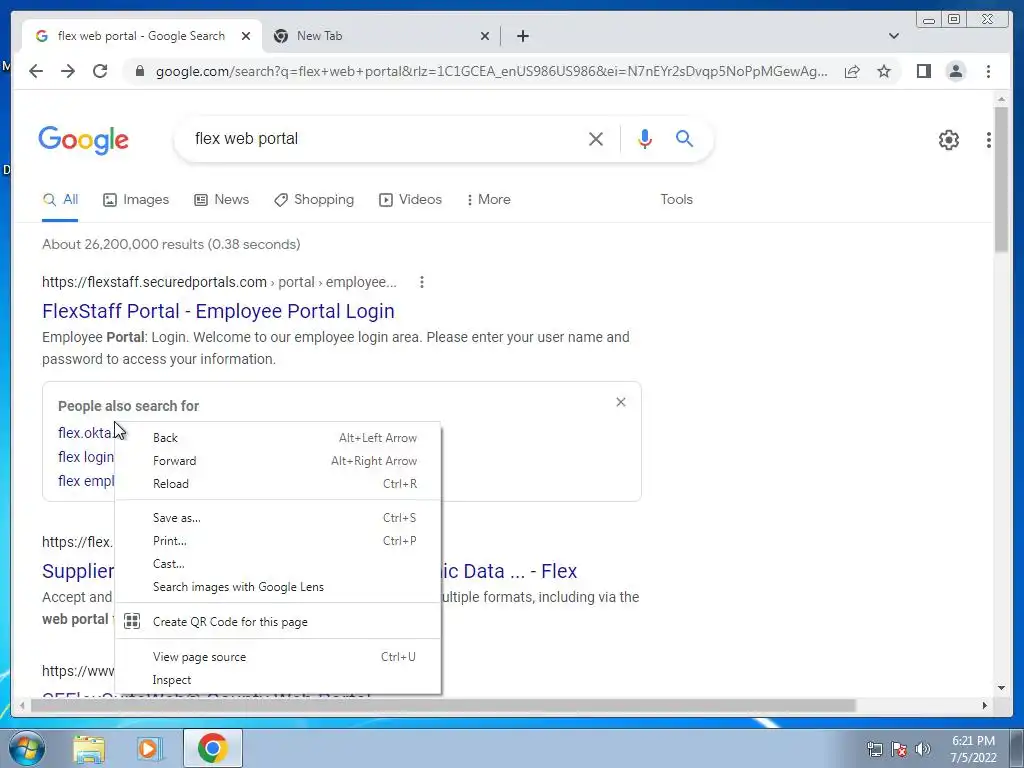Click the padlock site info icon

tap(140, 71)
